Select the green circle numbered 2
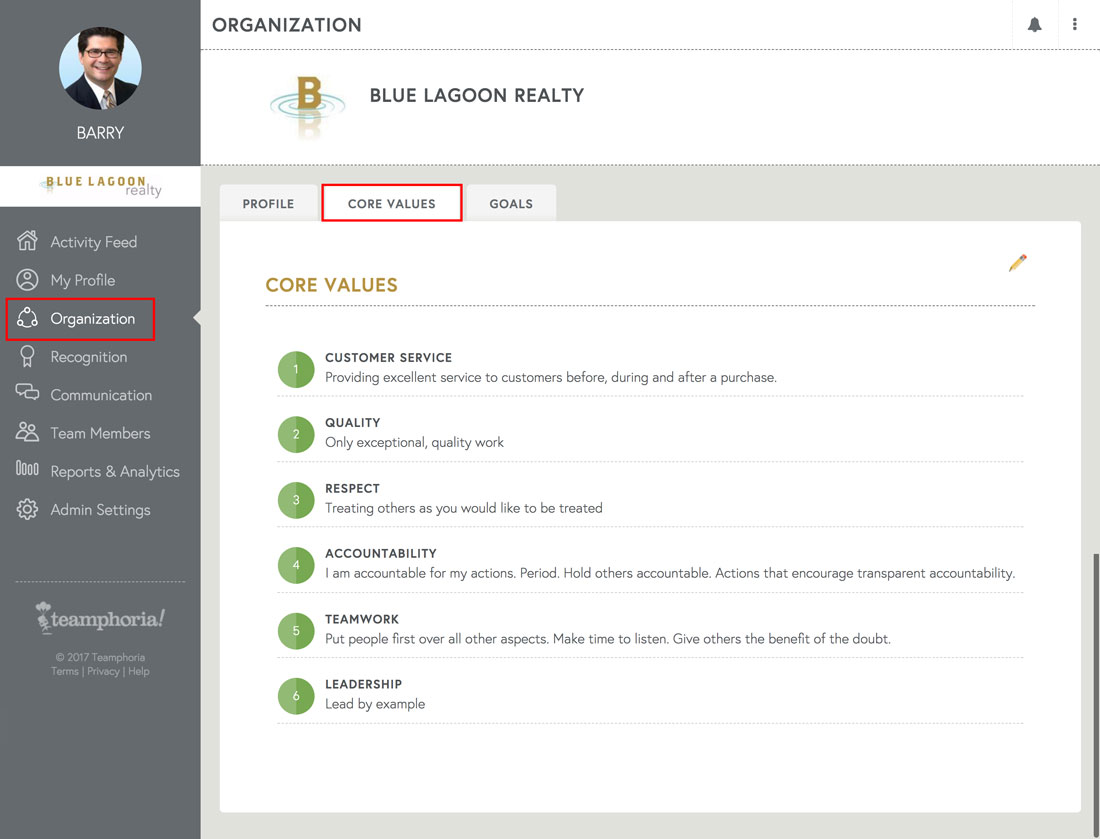This screenshot has height=839, width=1100. click(x=296, y=434)
